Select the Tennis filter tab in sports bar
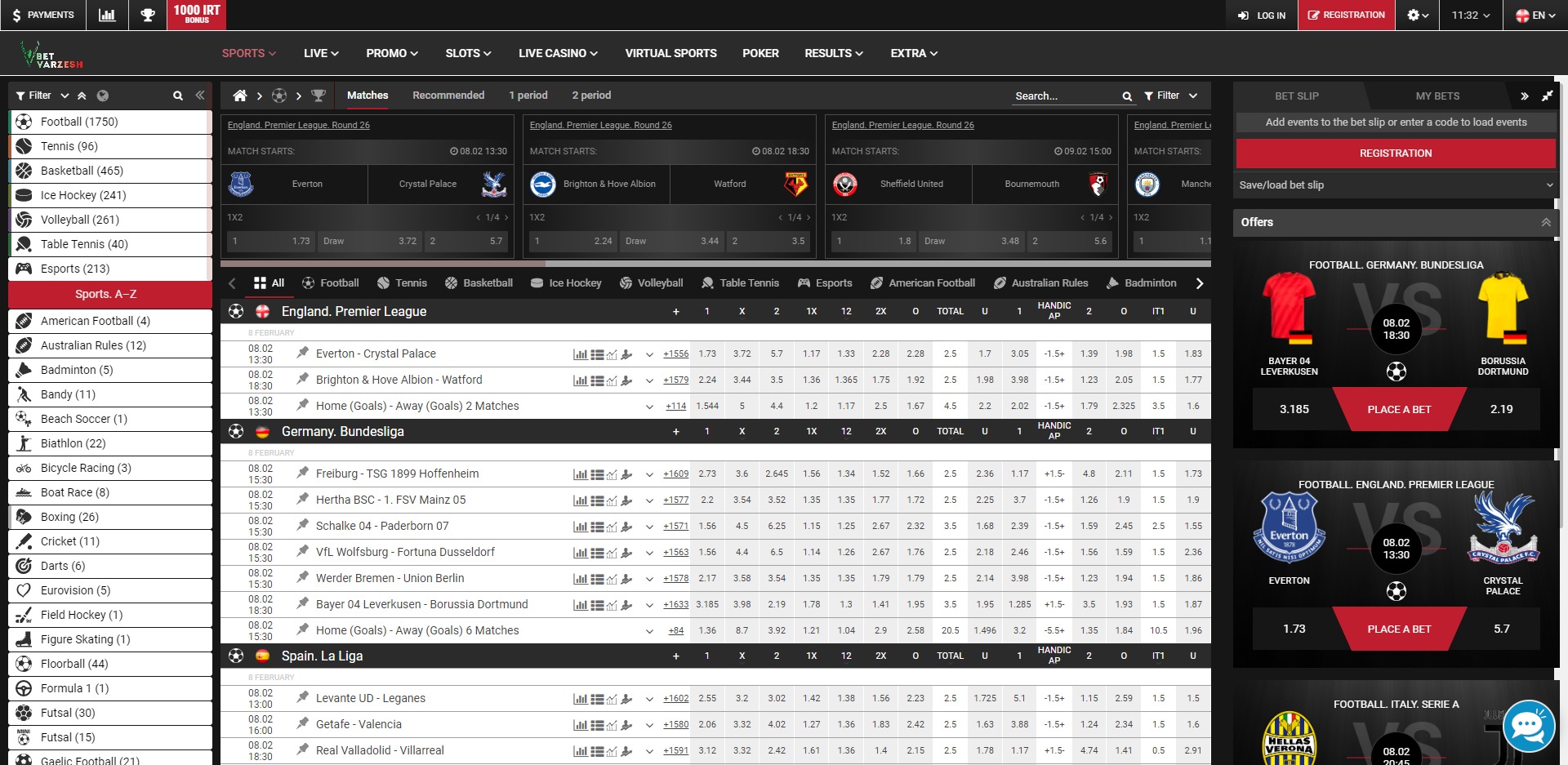1568x765 pixels. pos(403,283)
